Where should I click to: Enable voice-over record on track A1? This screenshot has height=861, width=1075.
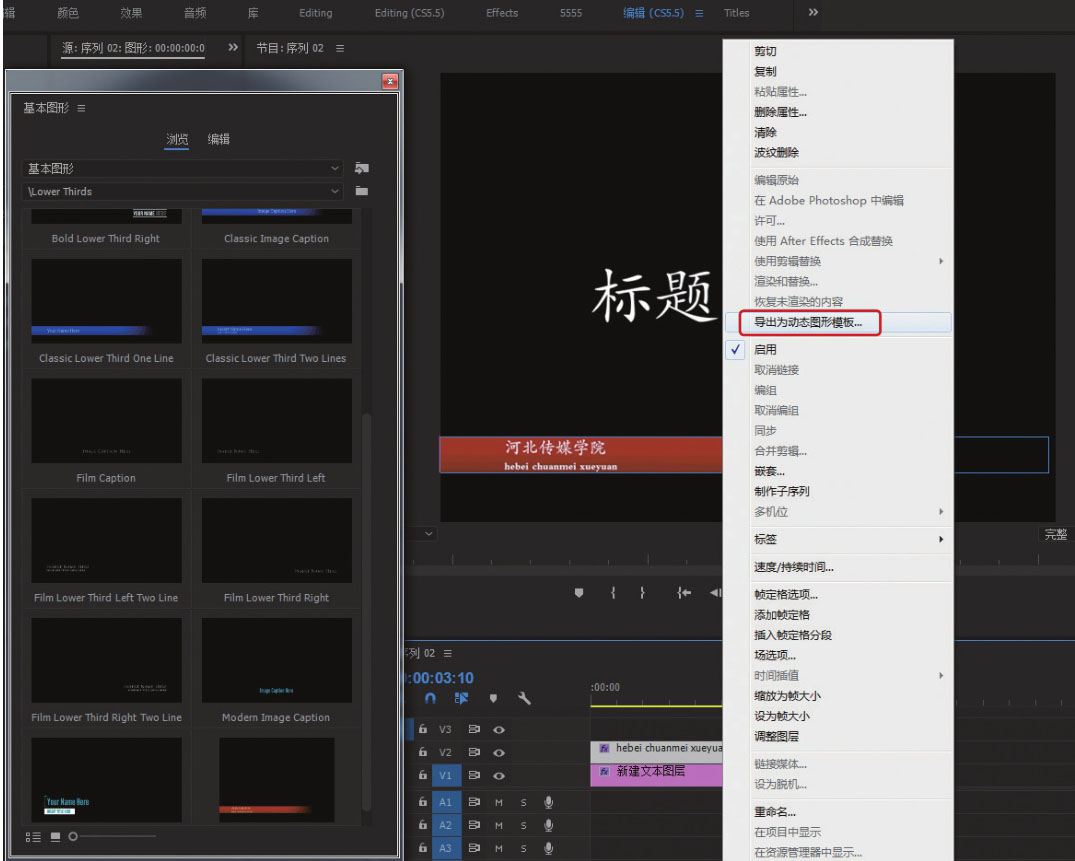tap(548, 802)
